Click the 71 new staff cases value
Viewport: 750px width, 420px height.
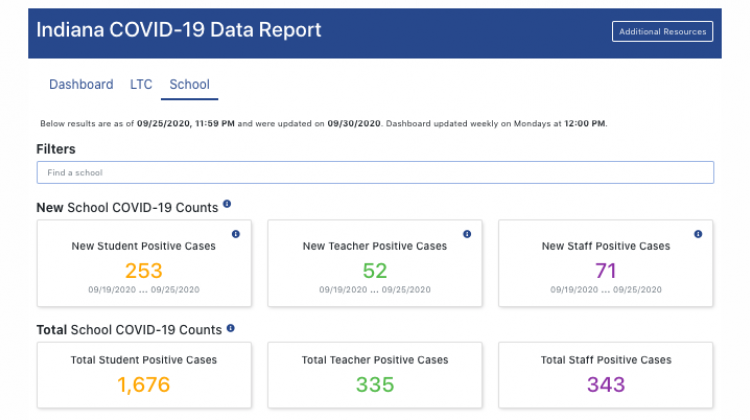pyautogui.click(x=606, y=271)
